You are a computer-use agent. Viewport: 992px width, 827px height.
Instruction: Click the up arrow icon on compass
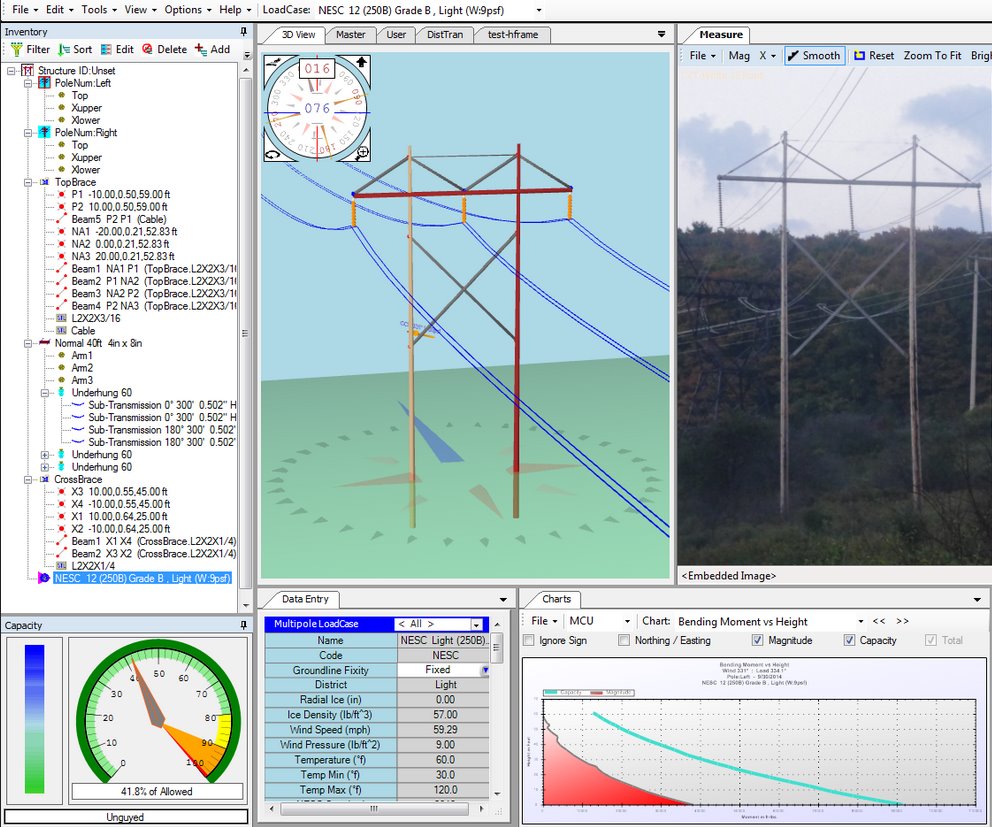pos(361,64)
